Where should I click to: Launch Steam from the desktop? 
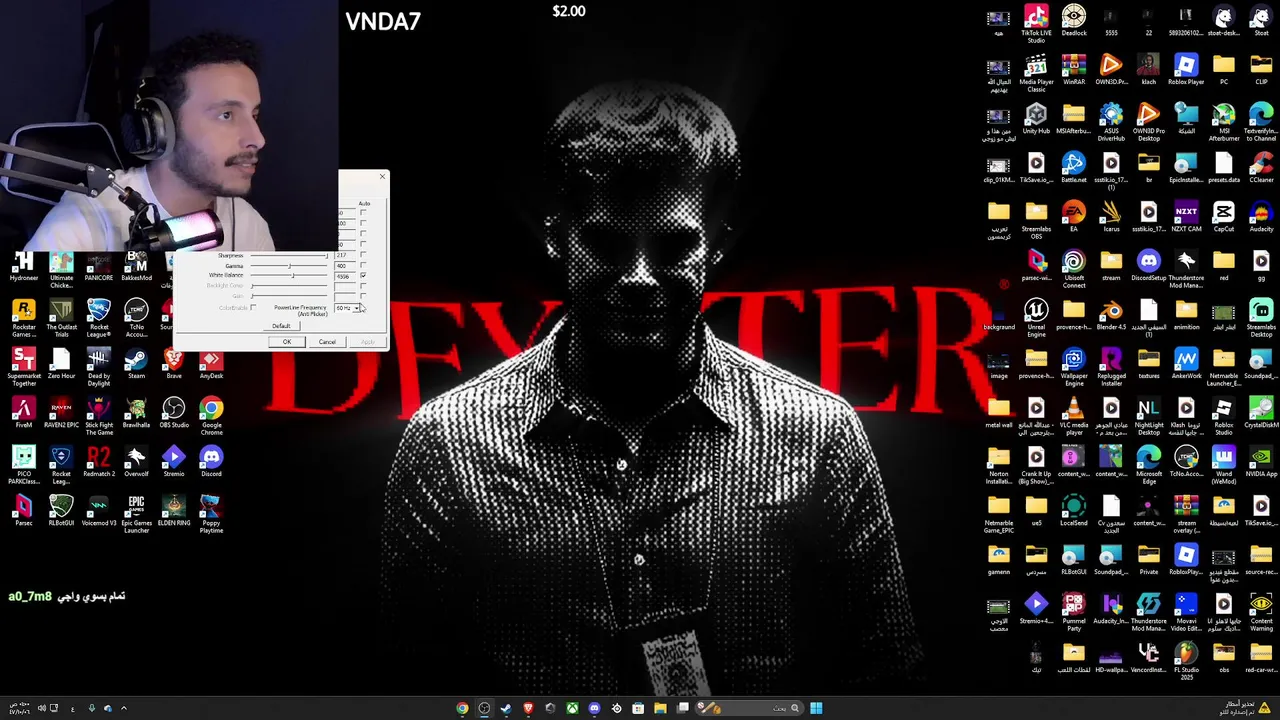pyautogui.click(x=136, y=364)
